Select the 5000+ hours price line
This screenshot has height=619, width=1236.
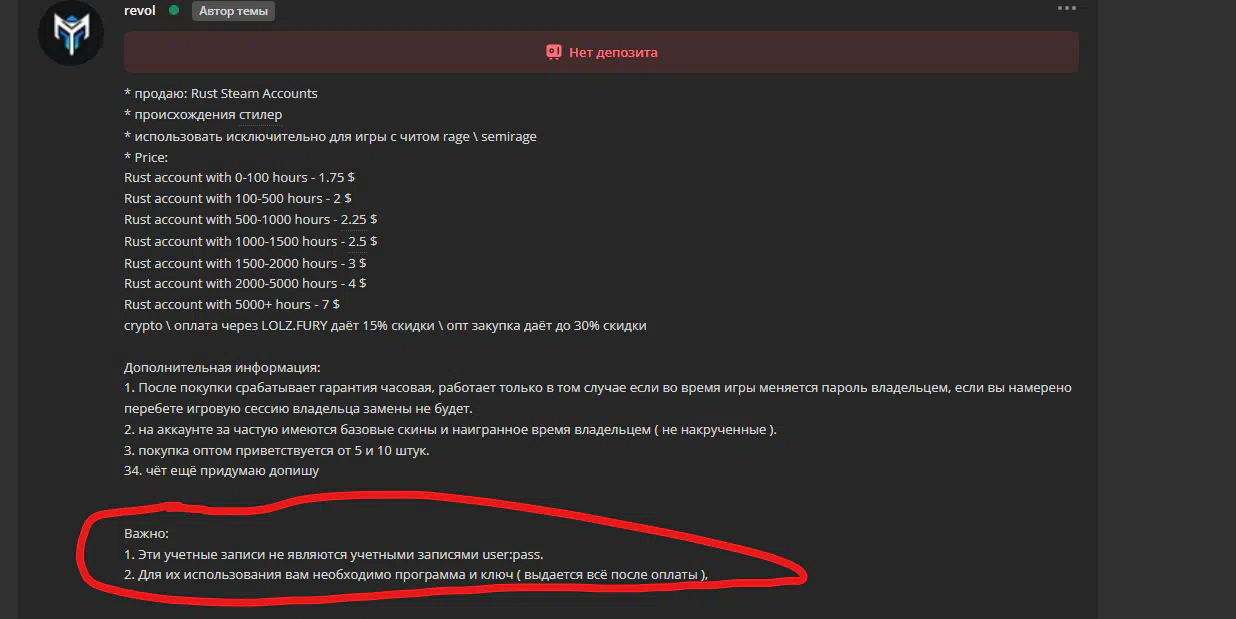[232, 304]
